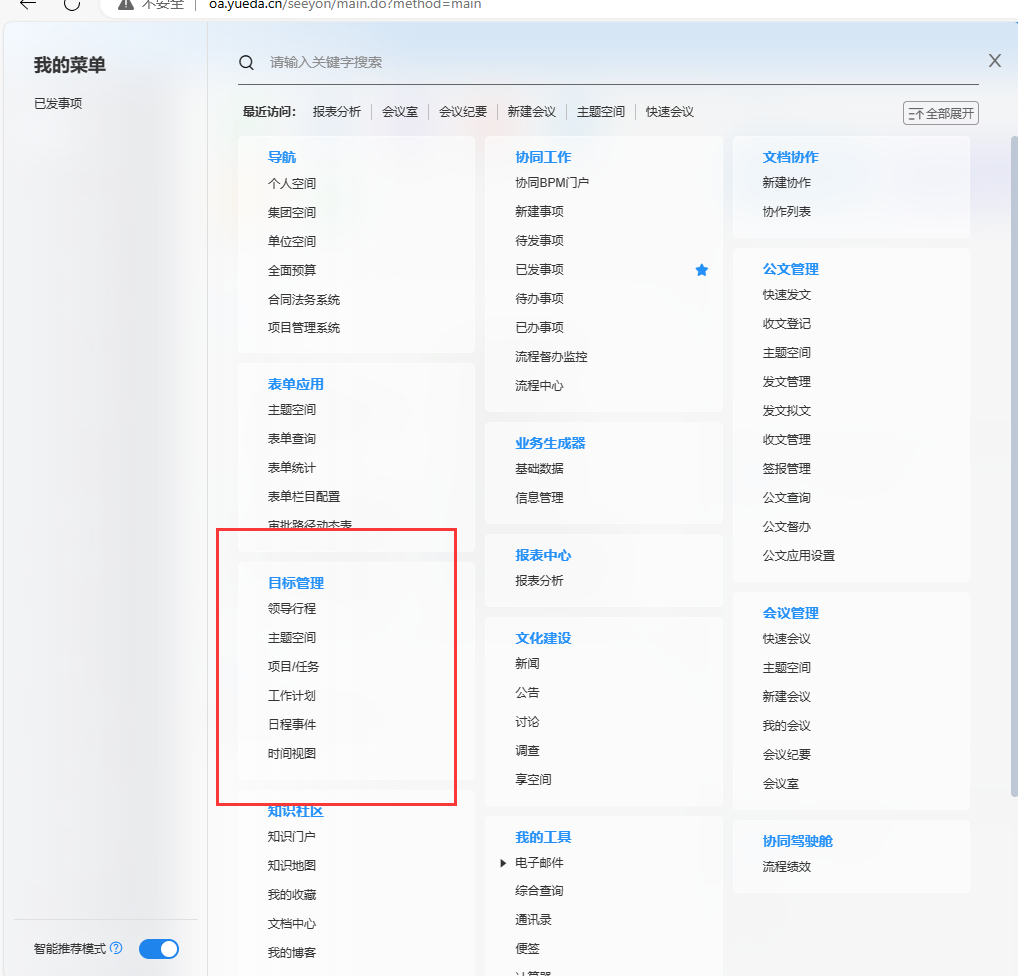The width and height of the screenshot is (1018, 976).
Task: Select 工作计划 under 目标管理
Action: click(x=291, y=695)
